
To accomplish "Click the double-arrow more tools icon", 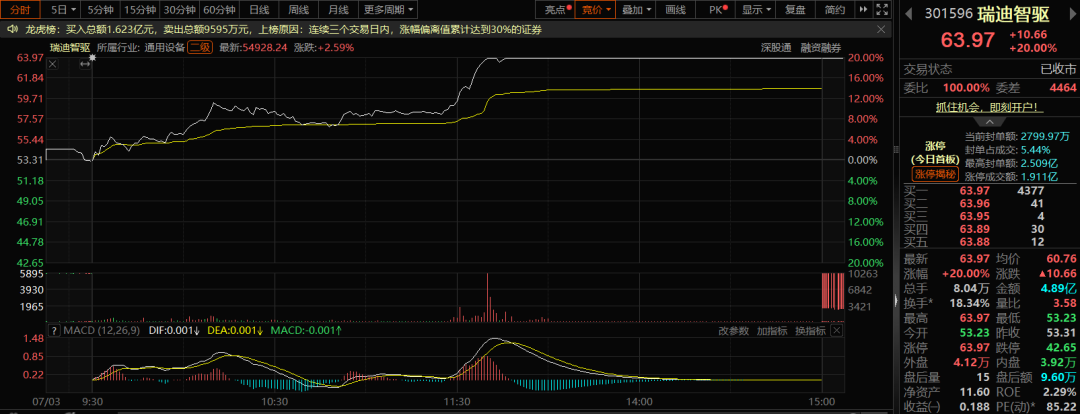I will click(864, 10).
